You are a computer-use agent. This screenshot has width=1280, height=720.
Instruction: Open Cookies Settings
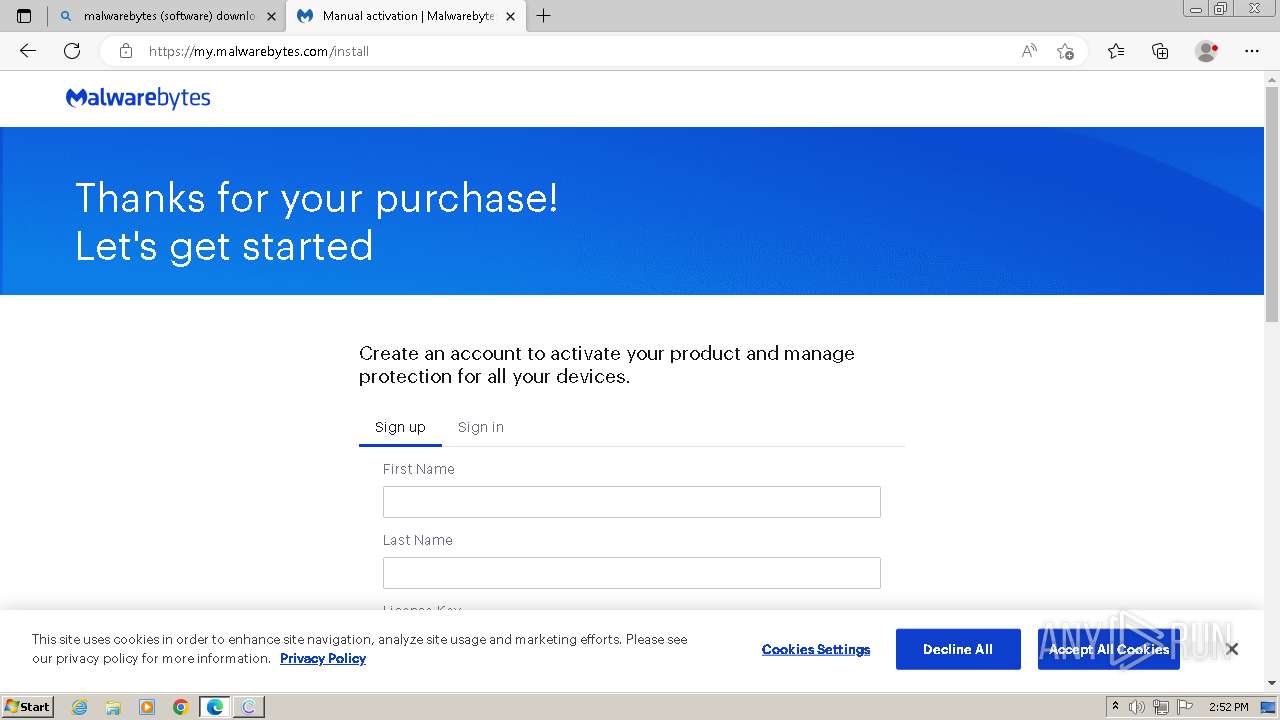[816, 649]
